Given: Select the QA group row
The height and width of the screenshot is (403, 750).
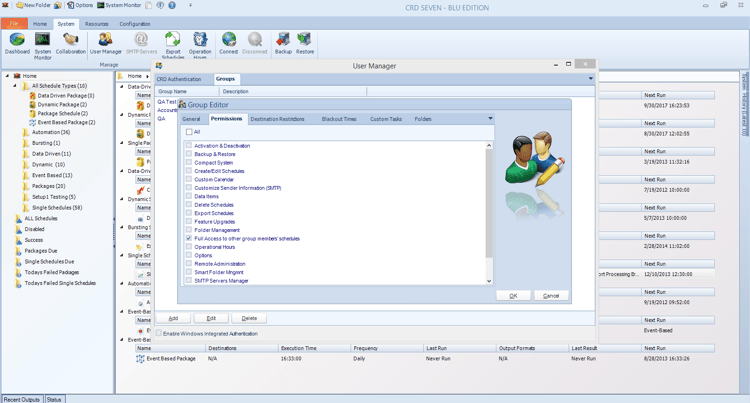Looking at the screenshot, I should pos(162,119).
